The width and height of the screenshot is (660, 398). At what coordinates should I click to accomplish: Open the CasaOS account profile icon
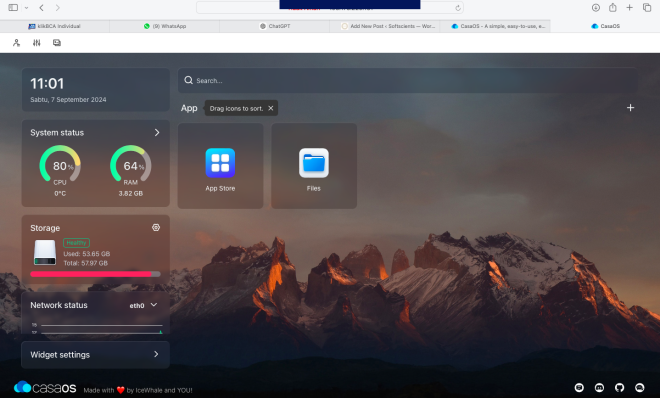tap(16, 42)
